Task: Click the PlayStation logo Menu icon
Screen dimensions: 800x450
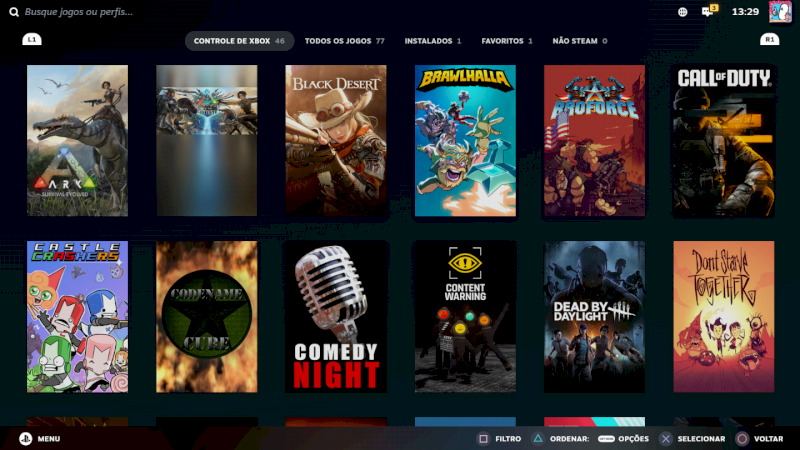Action: [x=26, y=439]
